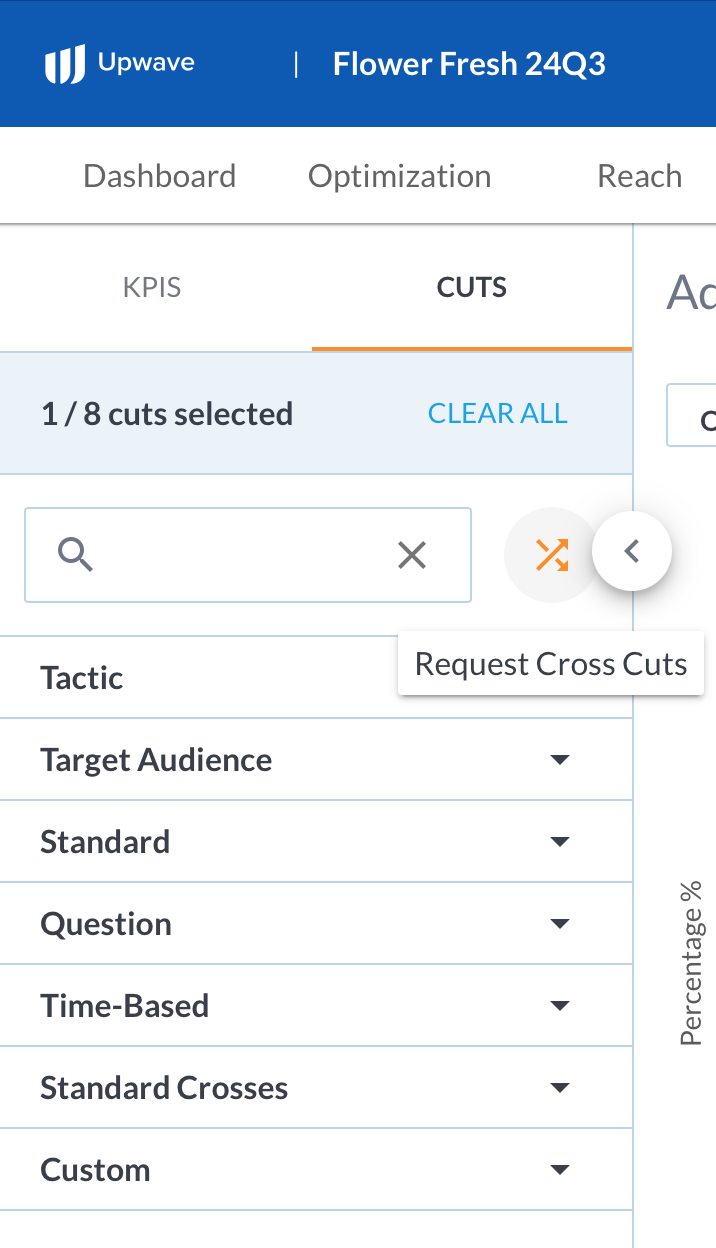Image resolution: width=716 pixels, height=1248 pixels.
Task: Click the Request Cross Cuts shuffle icon
Action: [551, 555]
